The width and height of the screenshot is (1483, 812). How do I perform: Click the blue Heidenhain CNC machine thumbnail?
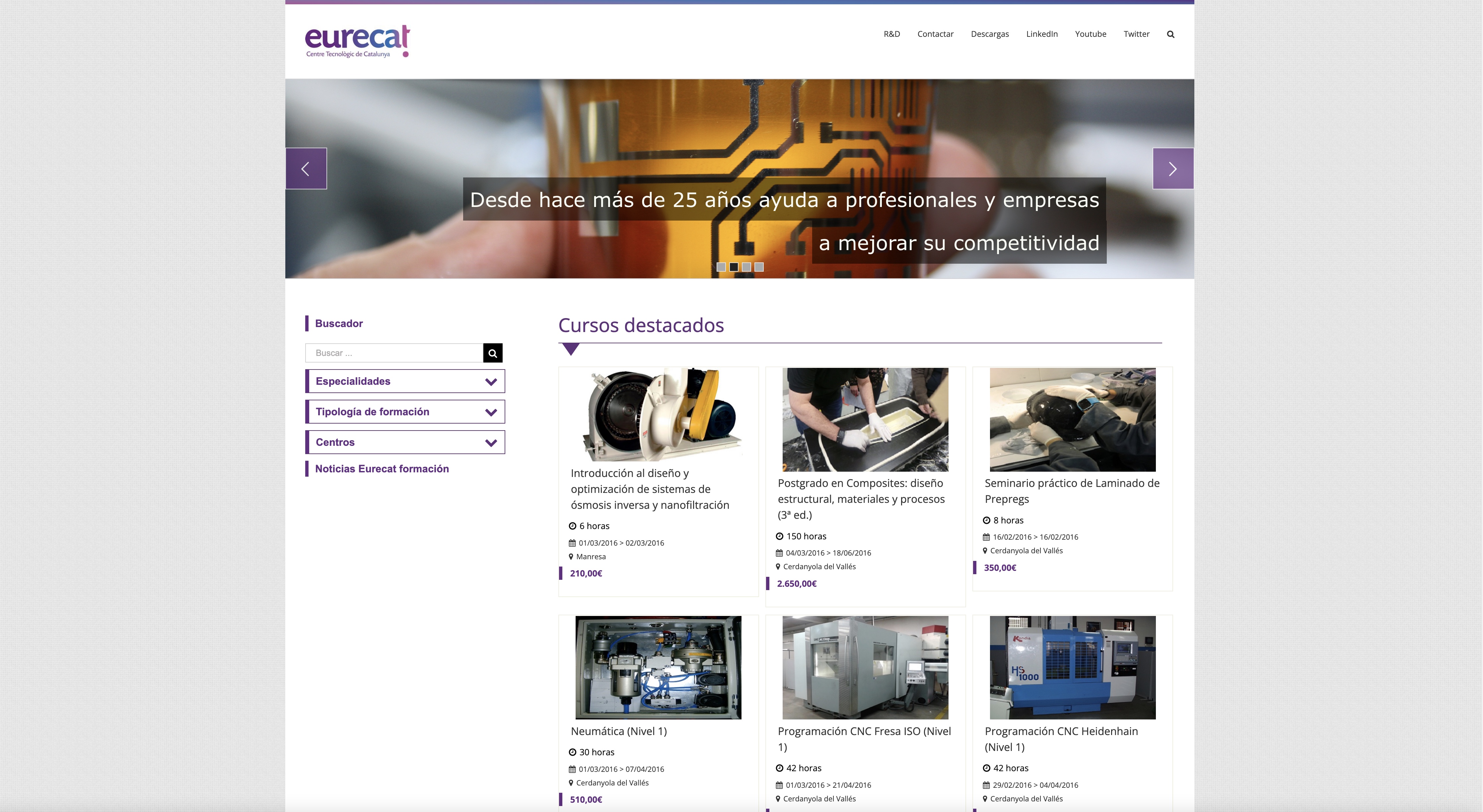tap(1073, 668)
